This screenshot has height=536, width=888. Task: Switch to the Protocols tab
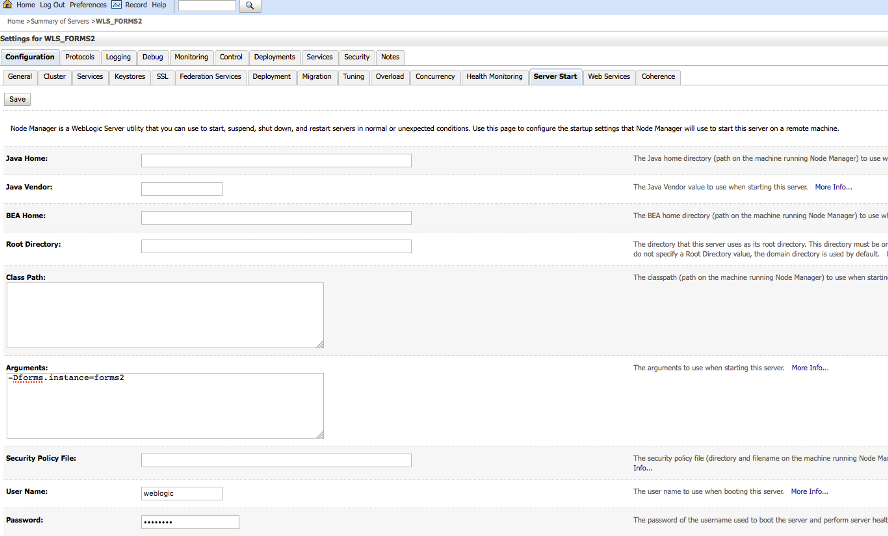tap(80, 57)
